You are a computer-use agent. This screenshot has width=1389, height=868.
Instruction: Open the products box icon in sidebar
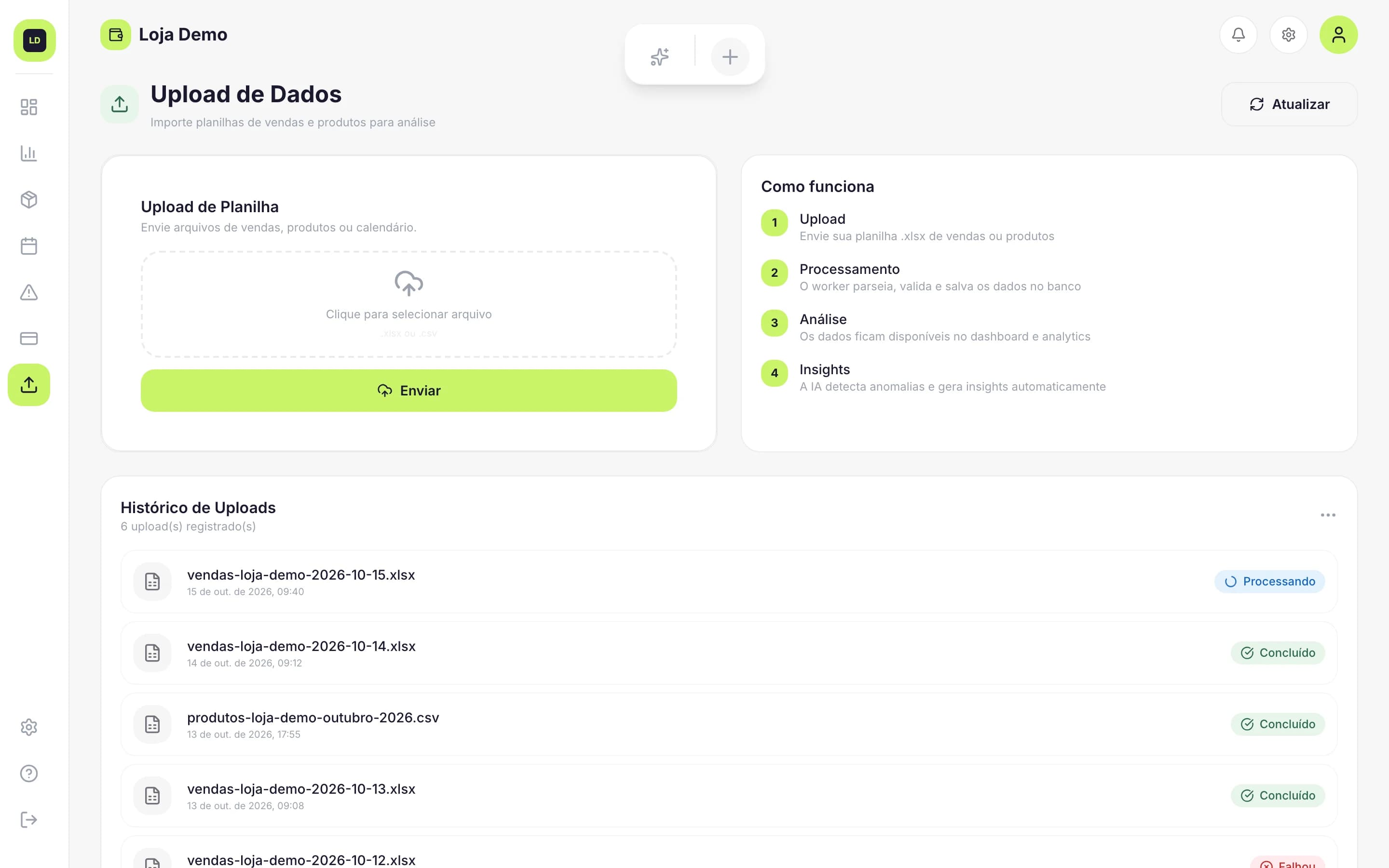tap(29, 200)
